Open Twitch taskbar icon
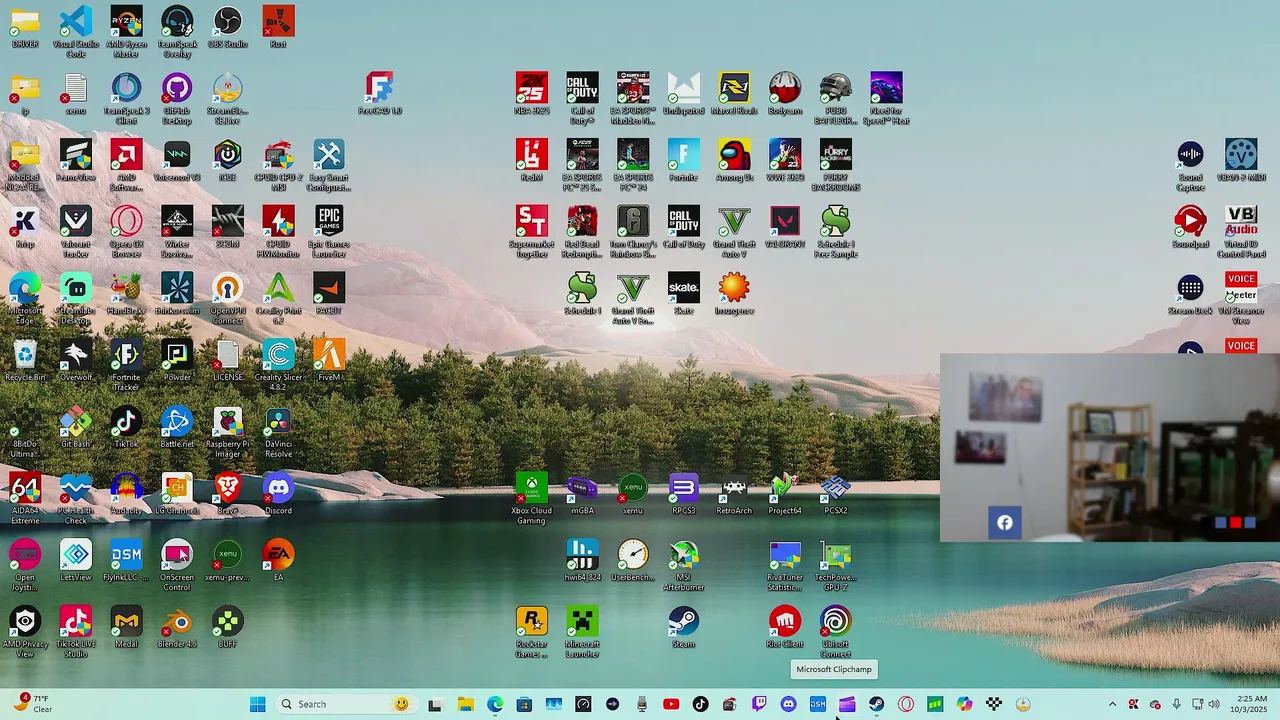 759,704
